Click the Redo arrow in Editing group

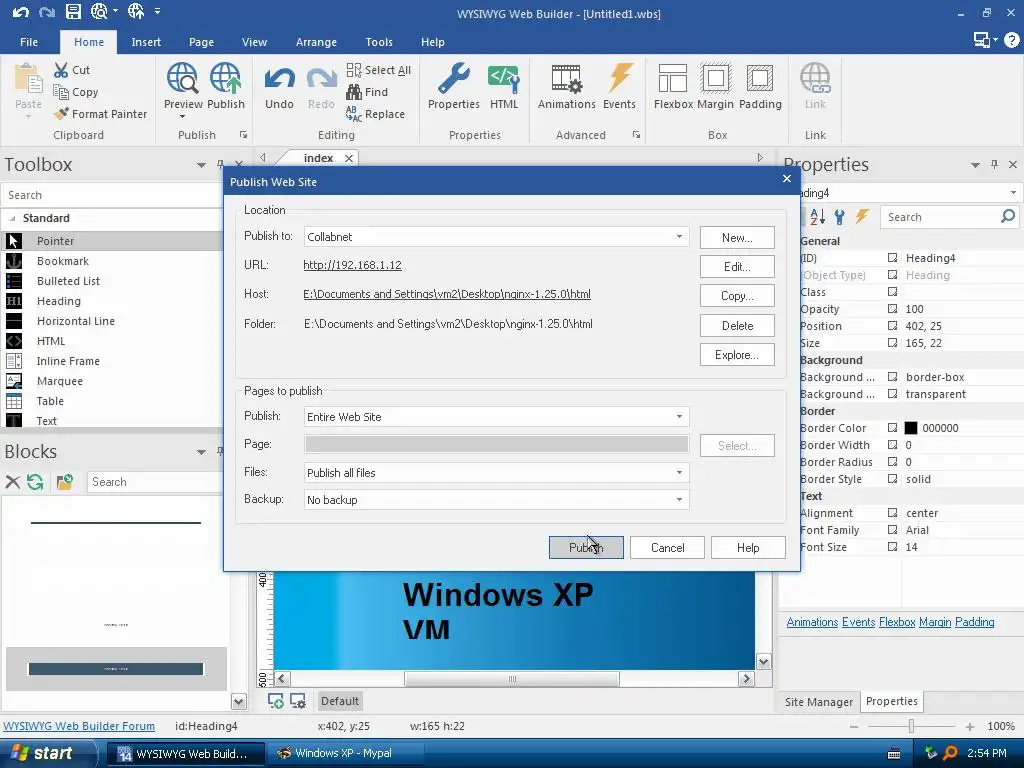[x=321, y=80]
